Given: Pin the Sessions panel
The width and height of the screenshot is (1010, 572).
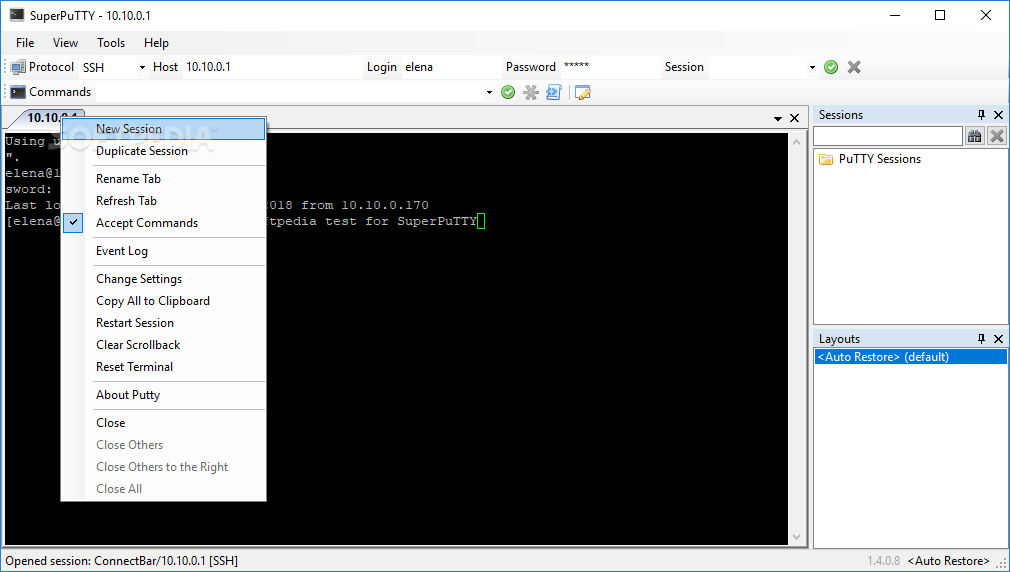Looking at the screenshot, I should (981, 115).
